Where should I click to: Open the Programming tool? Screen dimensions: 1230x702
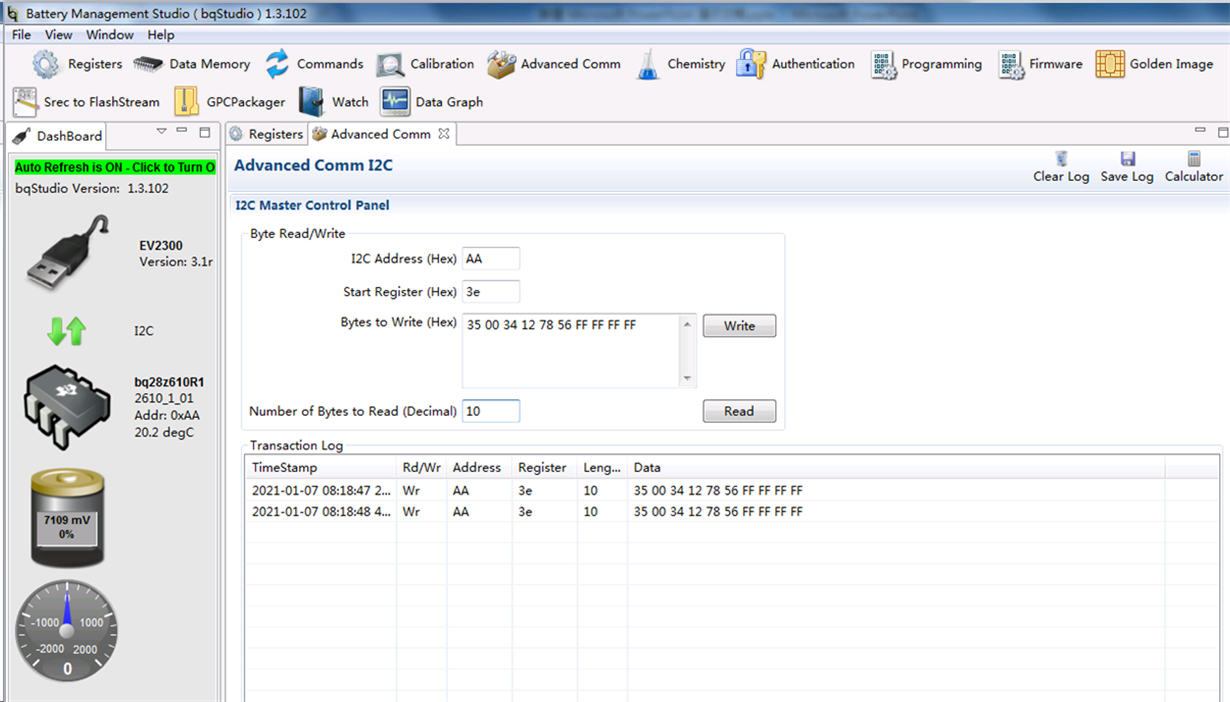(x=926, y=64)
